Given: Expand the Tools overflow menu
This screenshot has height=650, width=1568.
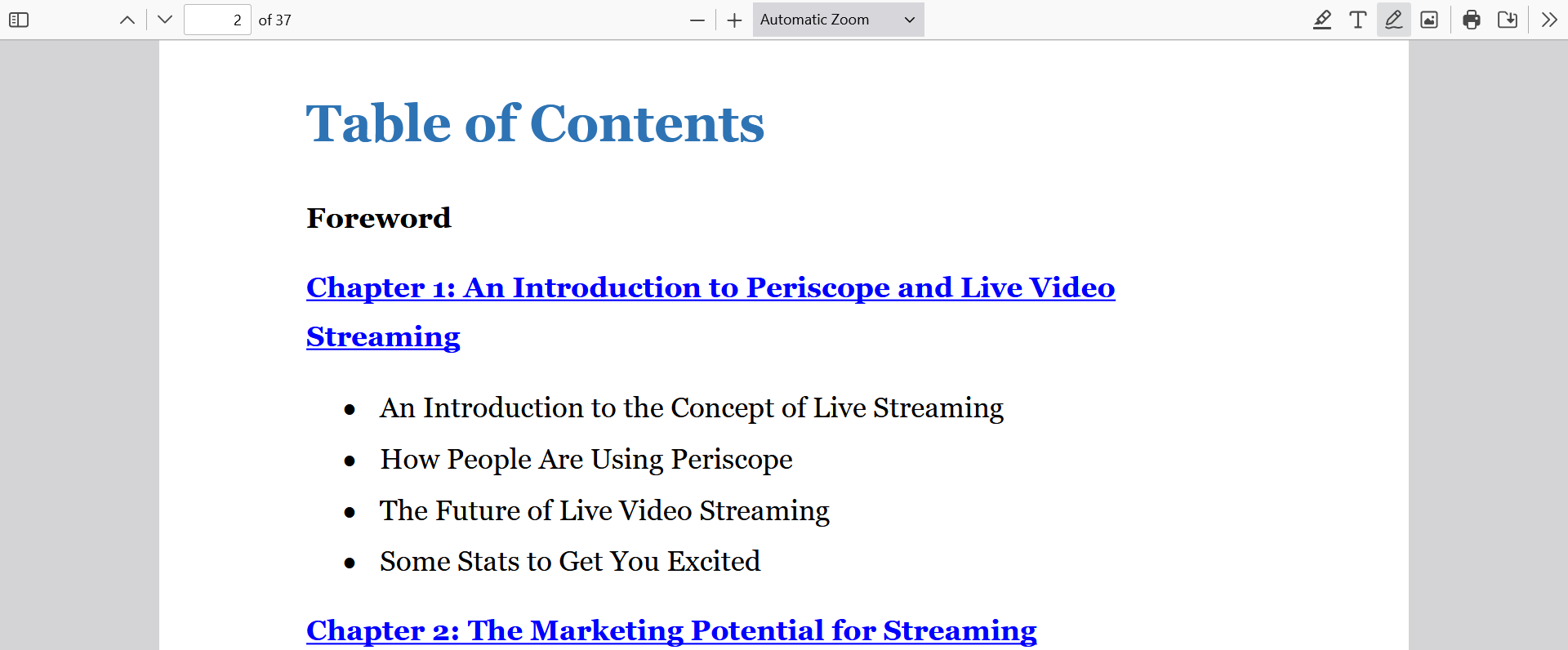Looking at the screenshot, I should tap(1549, 20).
